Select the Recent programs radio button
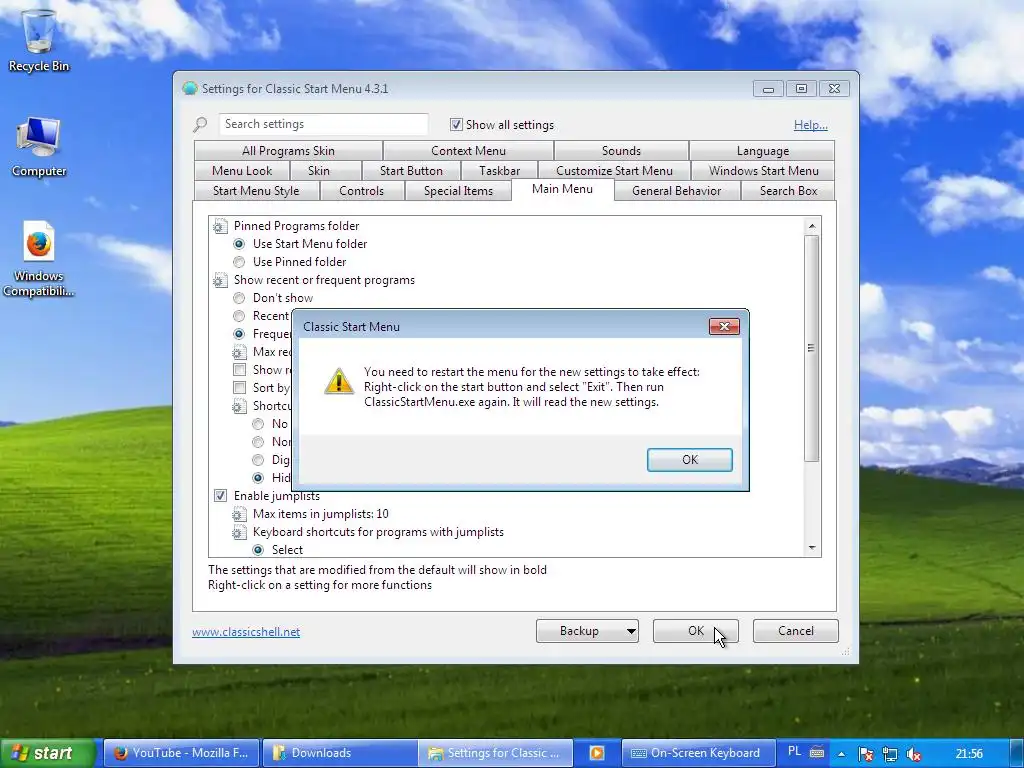This screenshot has width=1024, height=768. pyautogui.click(x=239, y=316)
